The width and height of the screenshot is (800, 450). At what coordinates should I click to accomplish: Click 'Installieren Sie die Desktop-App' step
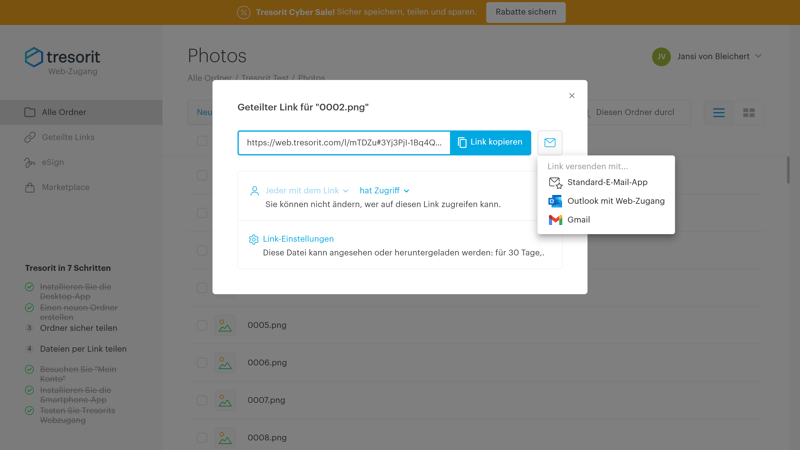tap(76, 291)
